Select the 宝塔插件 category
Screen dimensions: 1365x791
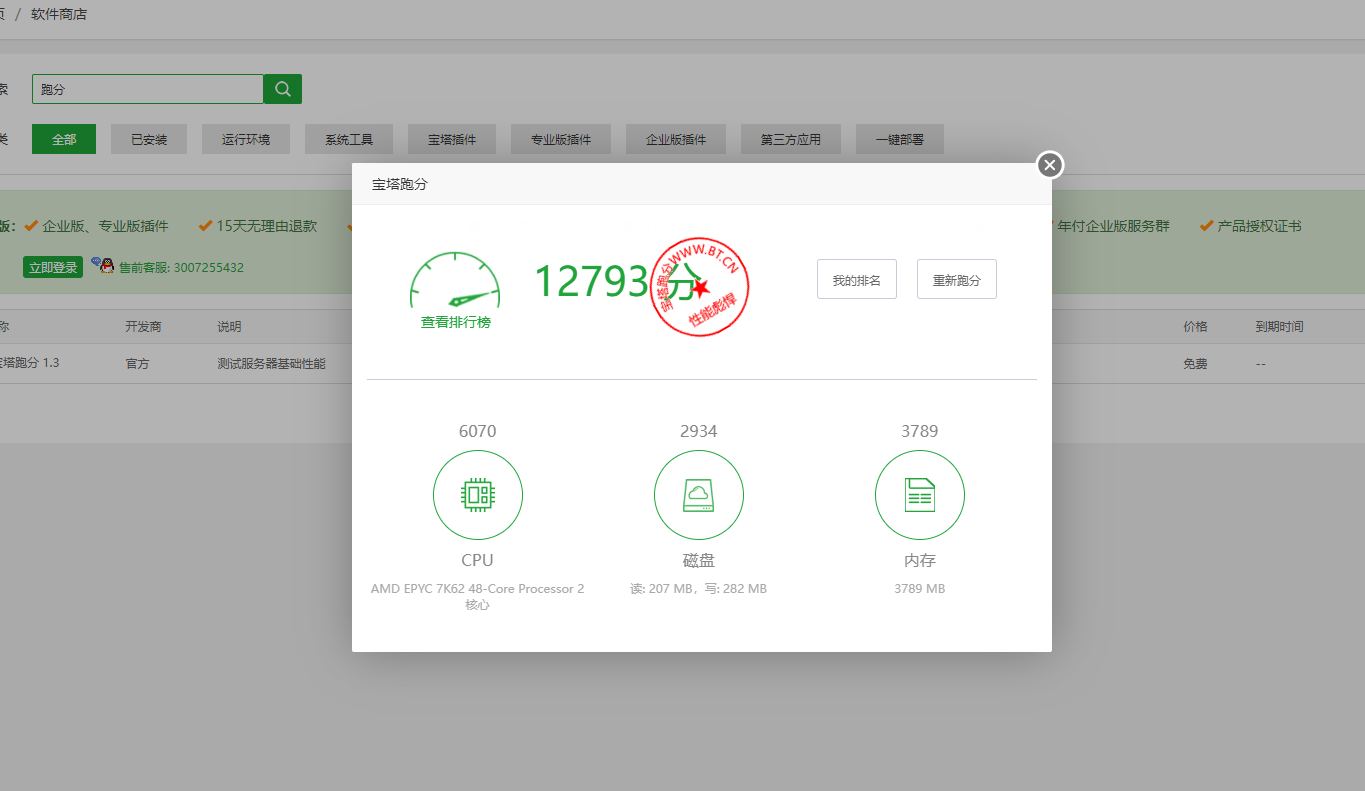(x=451, y=139)
